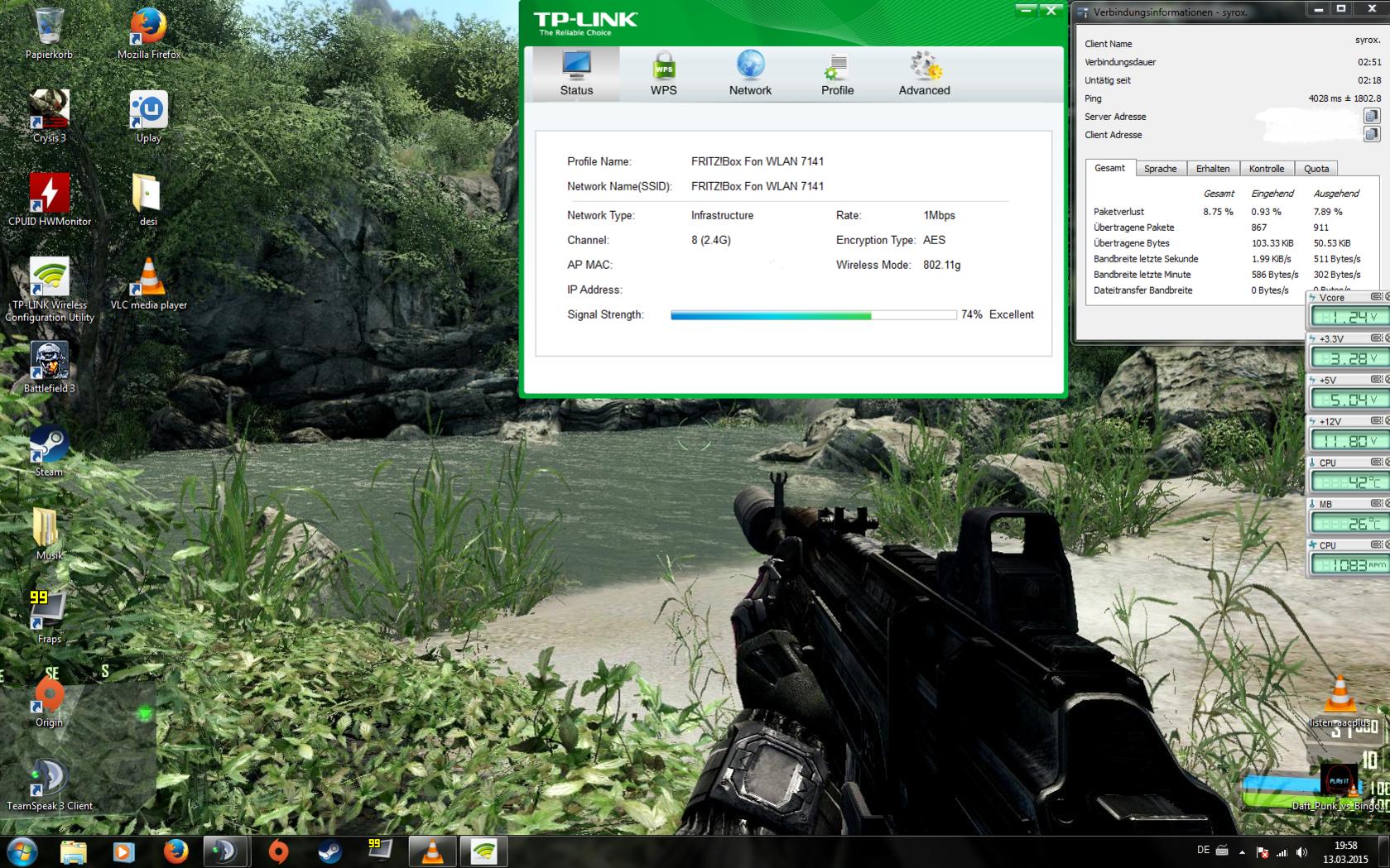Click the DE language indicator
The width and height of the screenshot is (1390, 868).
click(1203, 850)
